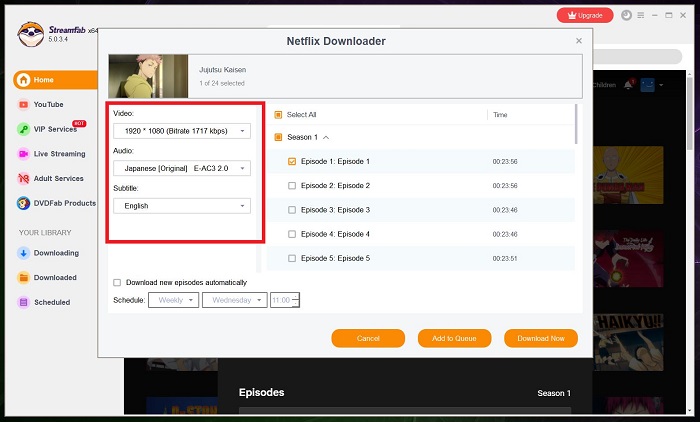
Task: Check the Episode 3 checkbox
Action: [x=292, y=210]
